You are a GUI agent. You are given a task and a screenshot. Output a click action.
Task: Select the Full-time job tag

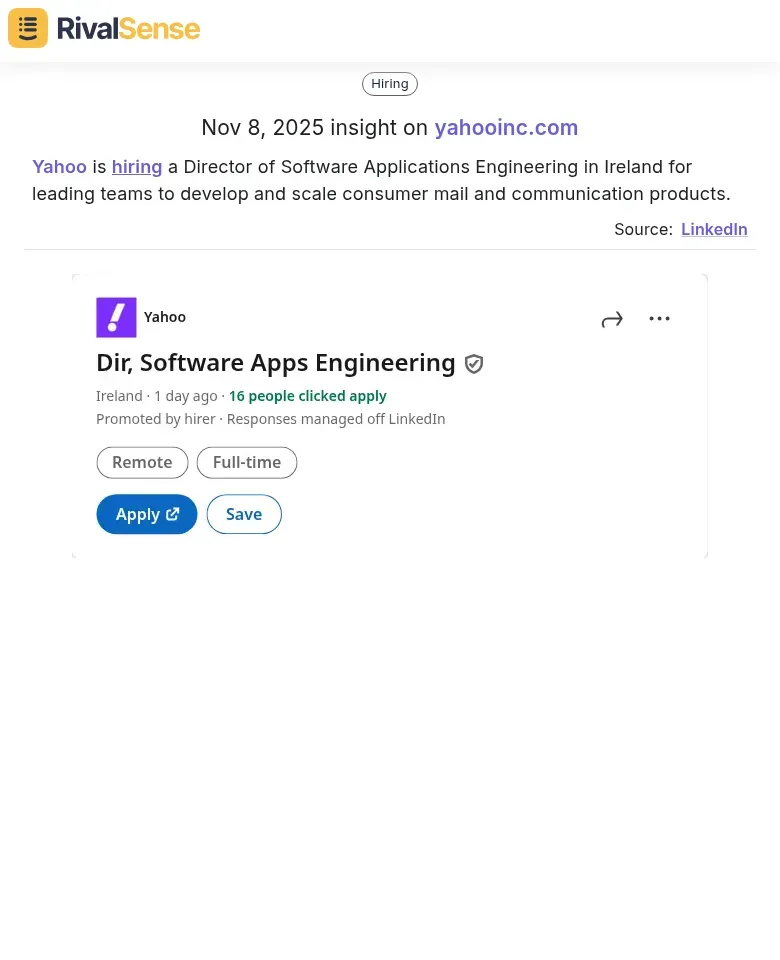(246, 462)
